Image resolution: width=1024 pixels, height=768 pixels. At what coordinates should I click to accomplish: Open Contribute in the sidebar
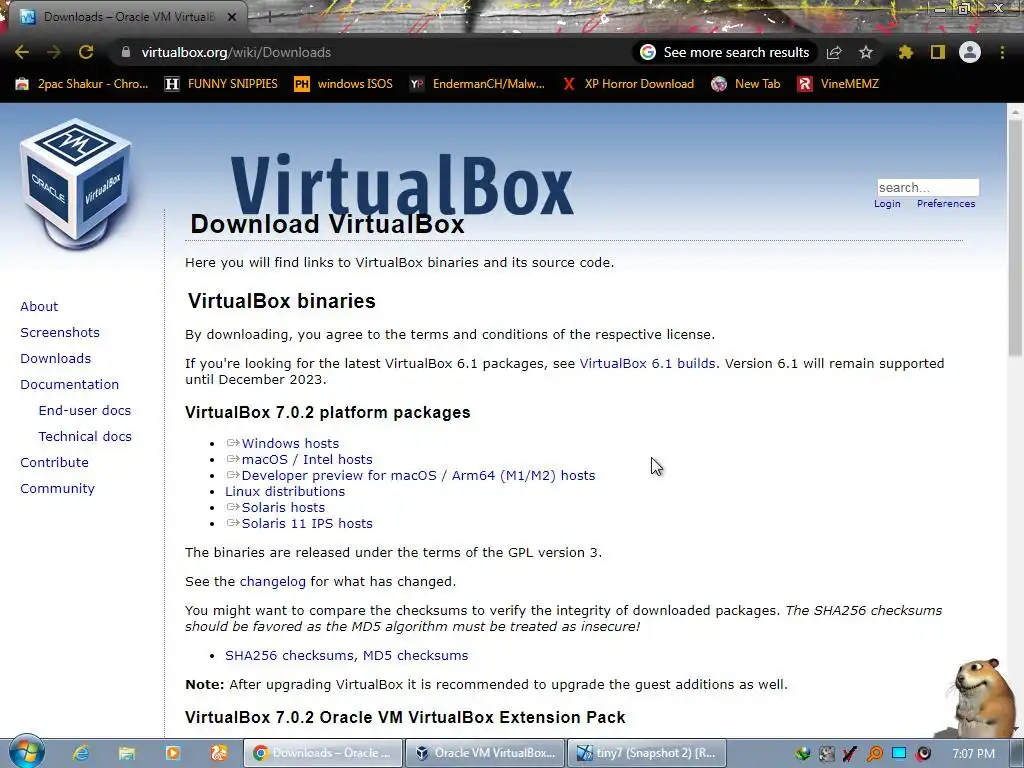tap(54, 462)
